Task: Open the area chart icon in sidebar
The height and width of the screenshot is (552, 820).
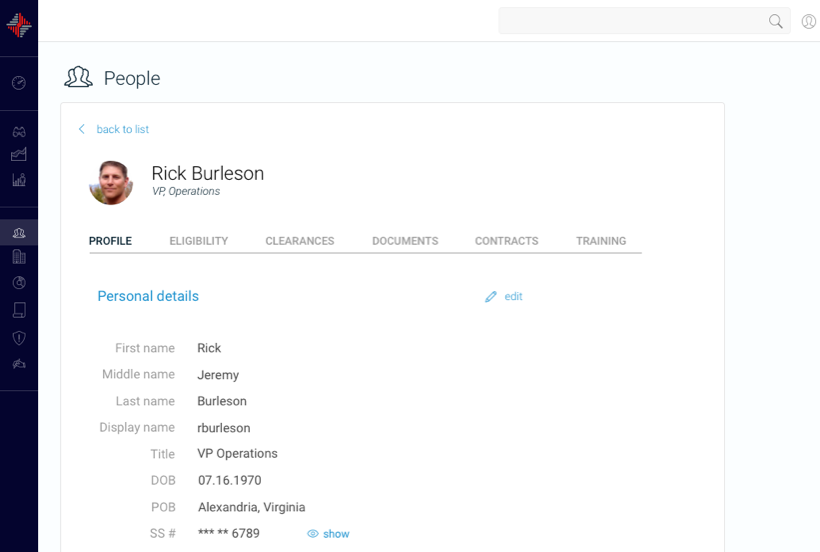Action: click(x=19, y=154)
